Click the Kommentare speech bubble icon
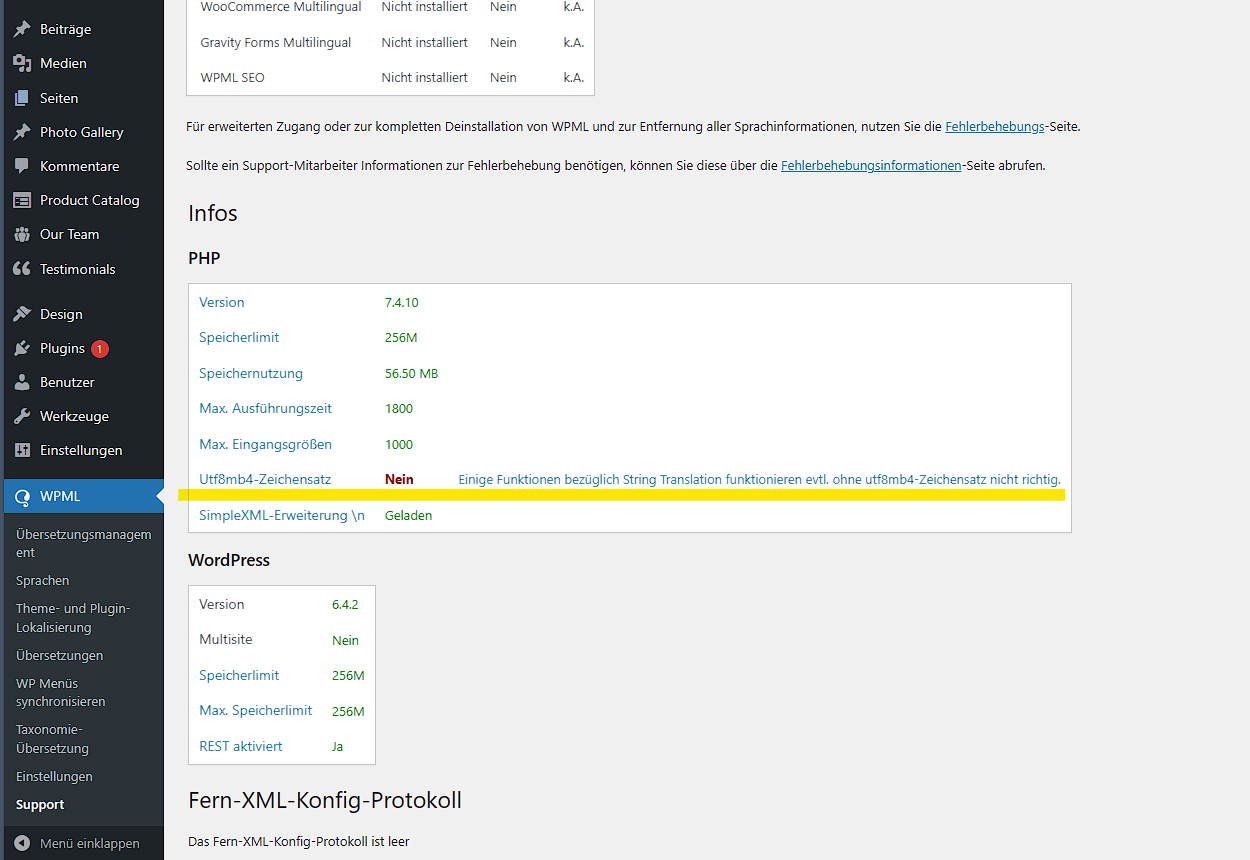The height and width of the screenshot is (860, 1250). click(22, 166)
